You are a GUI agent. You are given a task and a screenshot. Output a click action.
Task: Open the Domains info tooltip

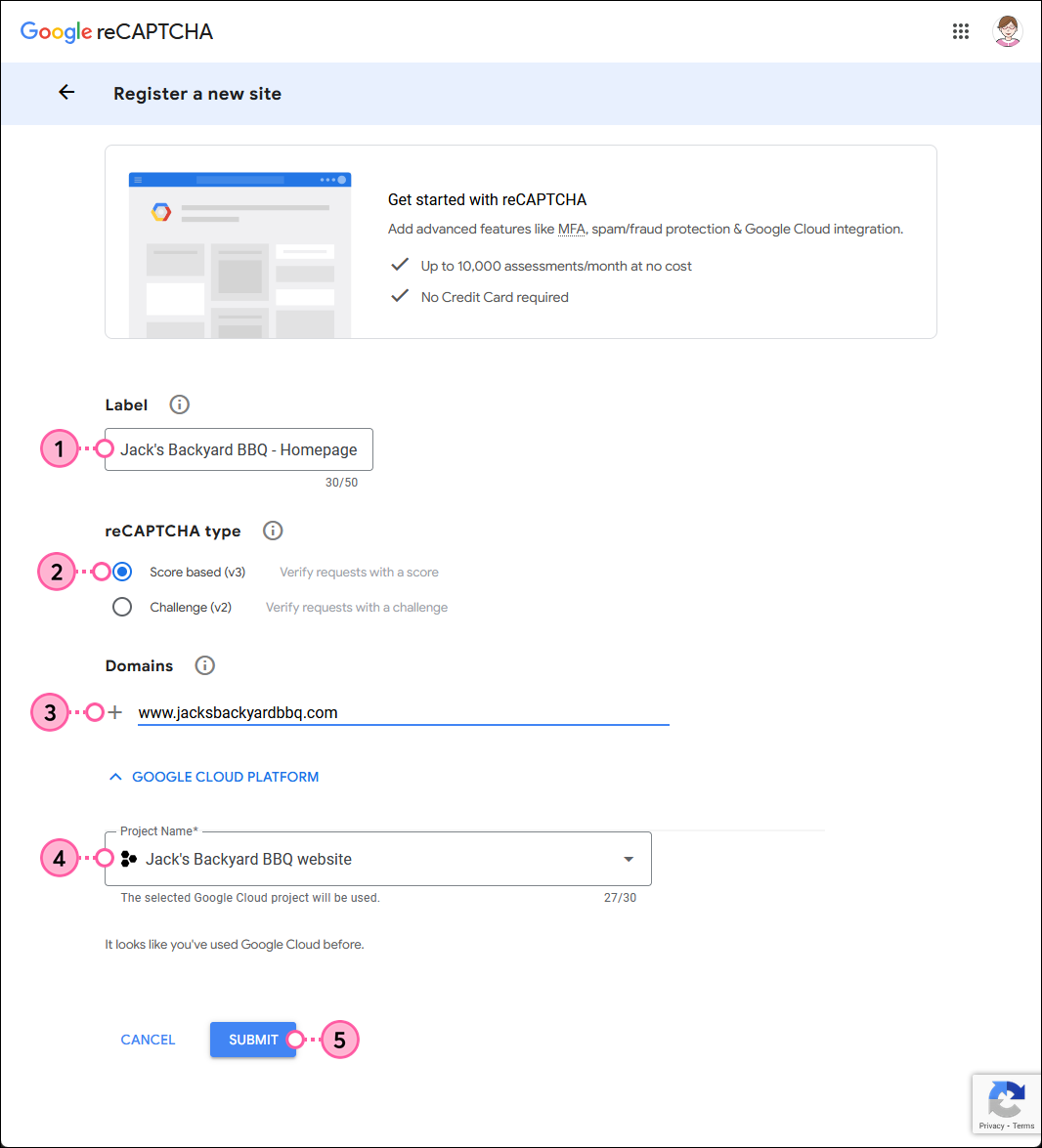[204, 665]
